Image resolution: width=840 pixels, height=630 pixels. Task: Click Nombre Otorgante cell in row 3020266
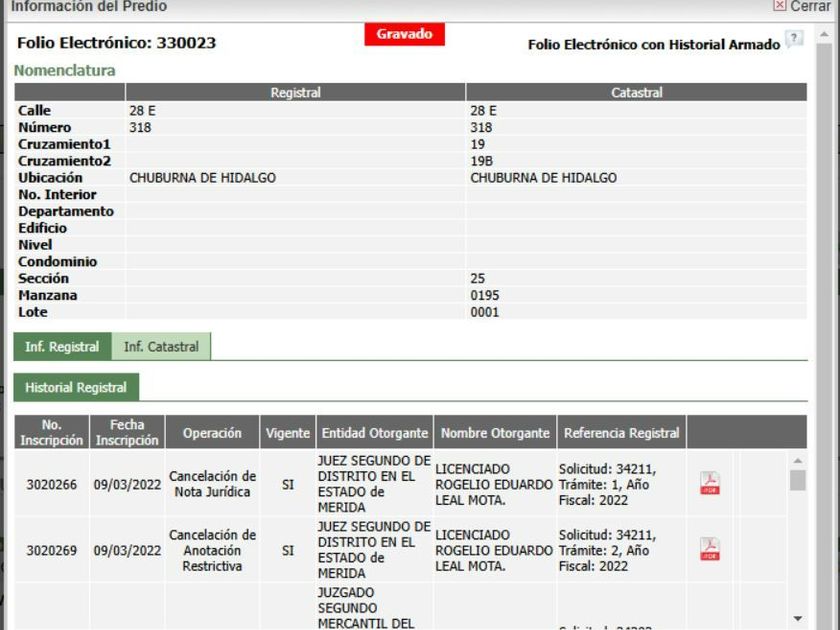[493, 484]
